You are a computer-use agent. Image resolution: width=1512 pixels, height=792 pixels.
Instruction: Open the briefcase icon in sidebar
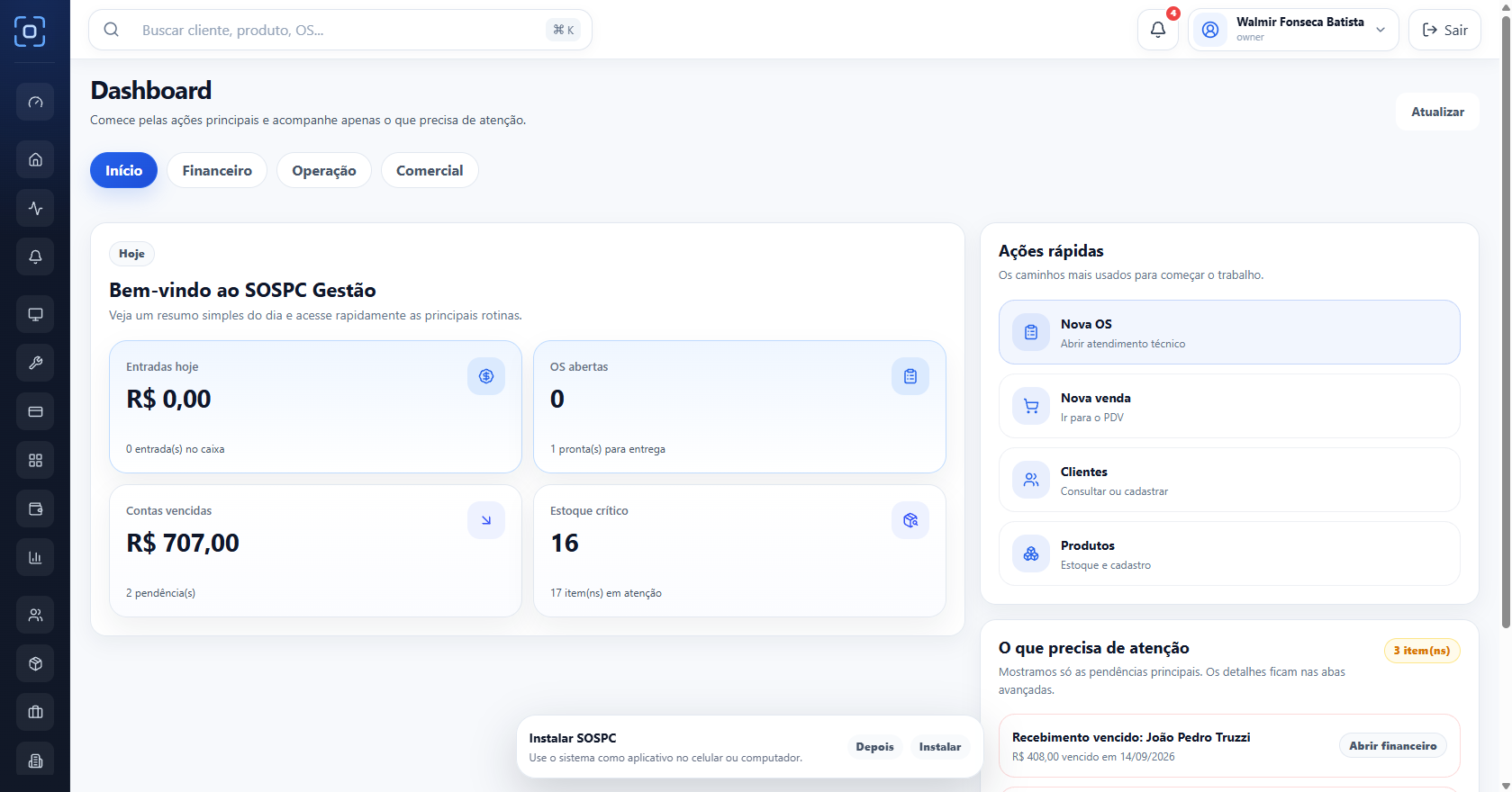click(35, 712)
